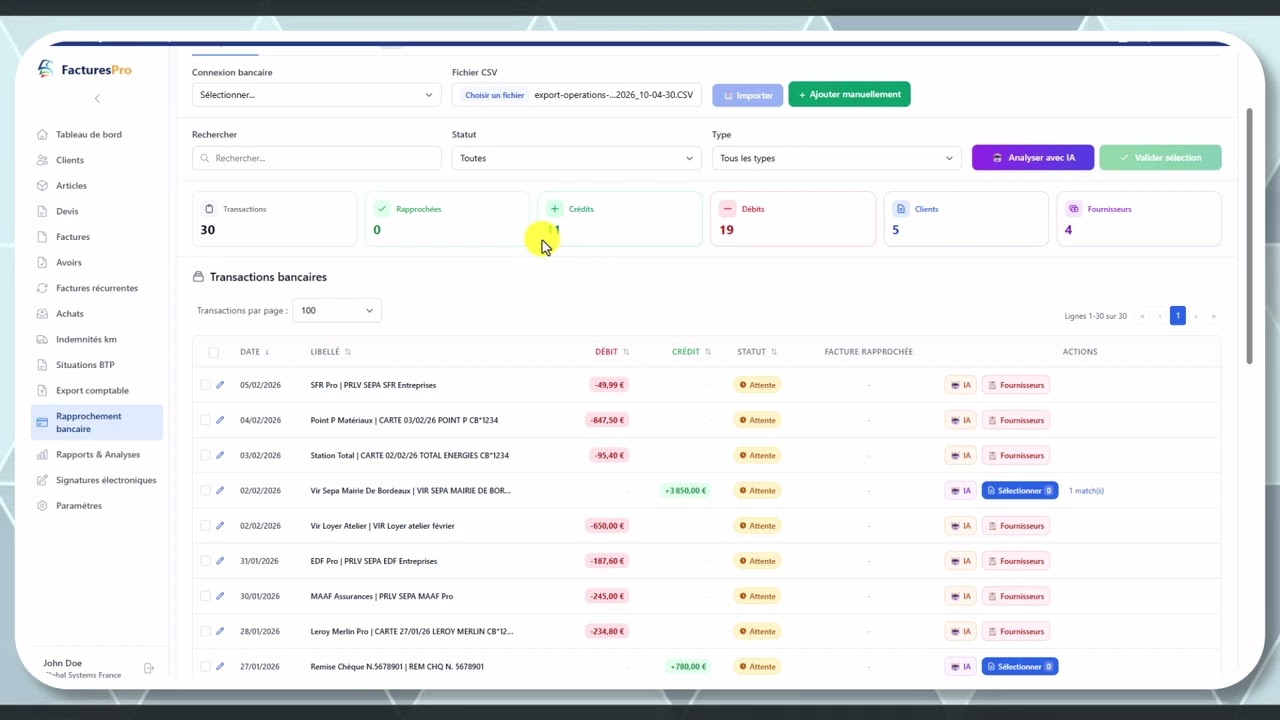Click the Fournisseurs summary card
The width and height of the screenshot is (1280, 720).
pos(1139,219)
